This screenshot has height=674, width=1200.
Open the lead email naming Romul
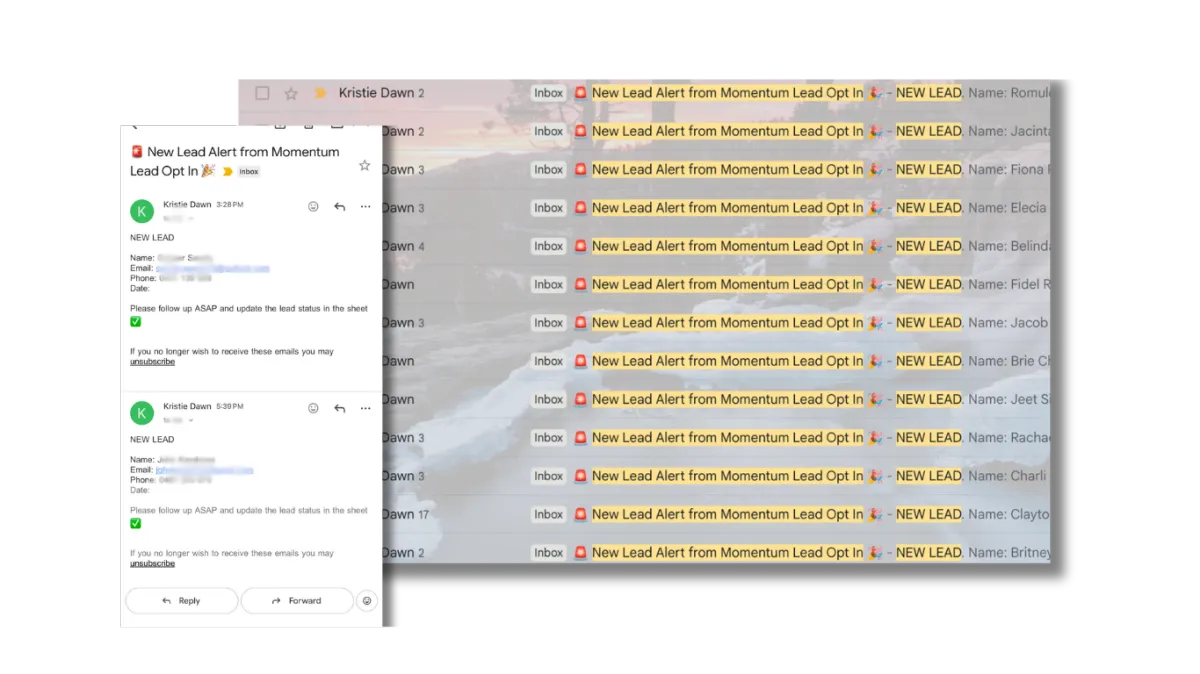[x=645, y=93]
